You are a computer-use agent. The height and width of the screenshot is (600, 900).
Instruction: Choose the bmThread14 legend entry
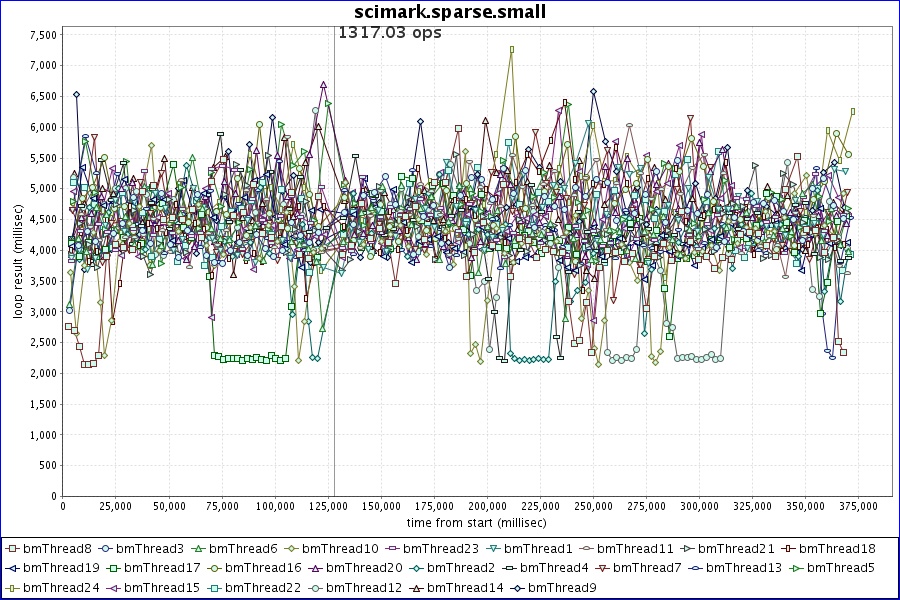(459, 587)
